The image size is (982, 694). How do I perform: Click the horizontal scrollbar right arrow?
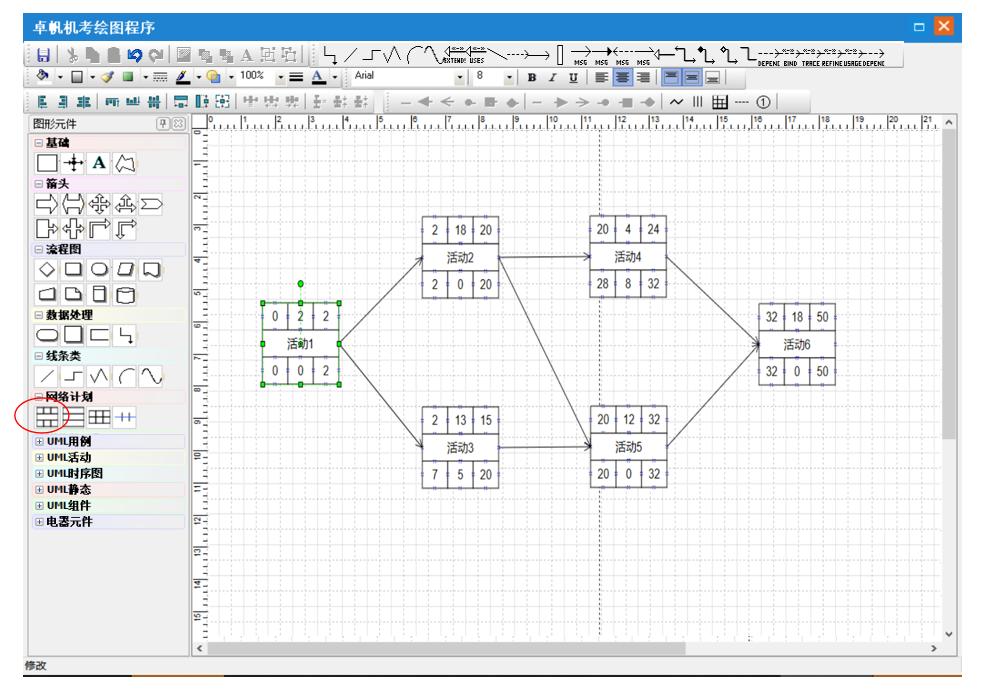click(x=934, y=648)
